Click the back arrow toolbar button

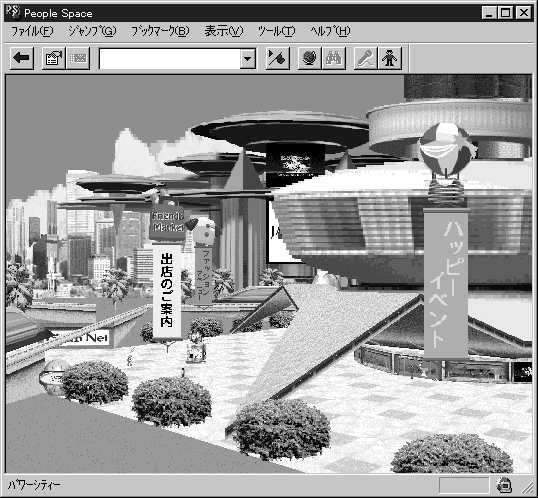pos(22,58)
